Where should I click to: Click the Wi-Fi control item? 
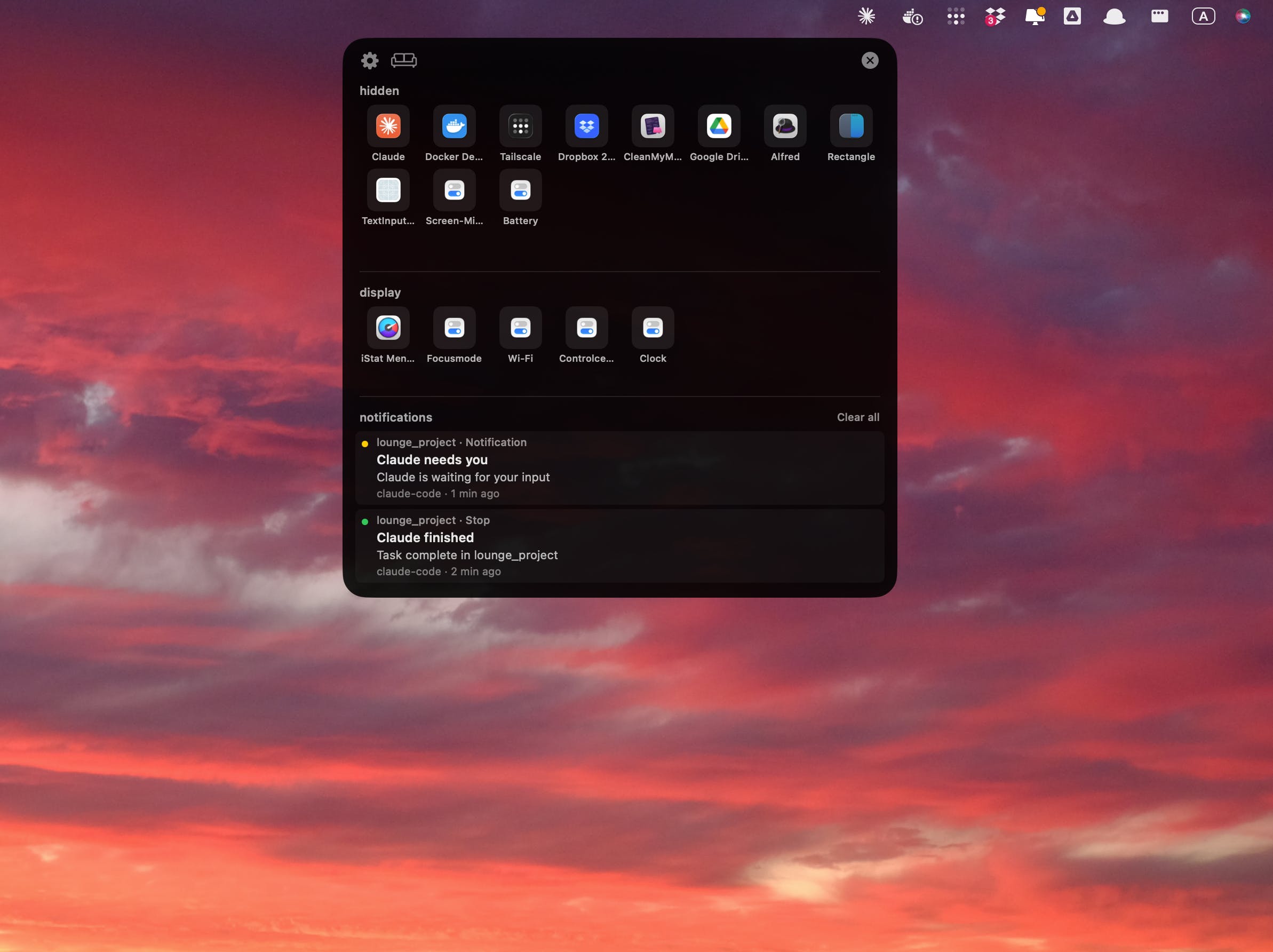520,328
